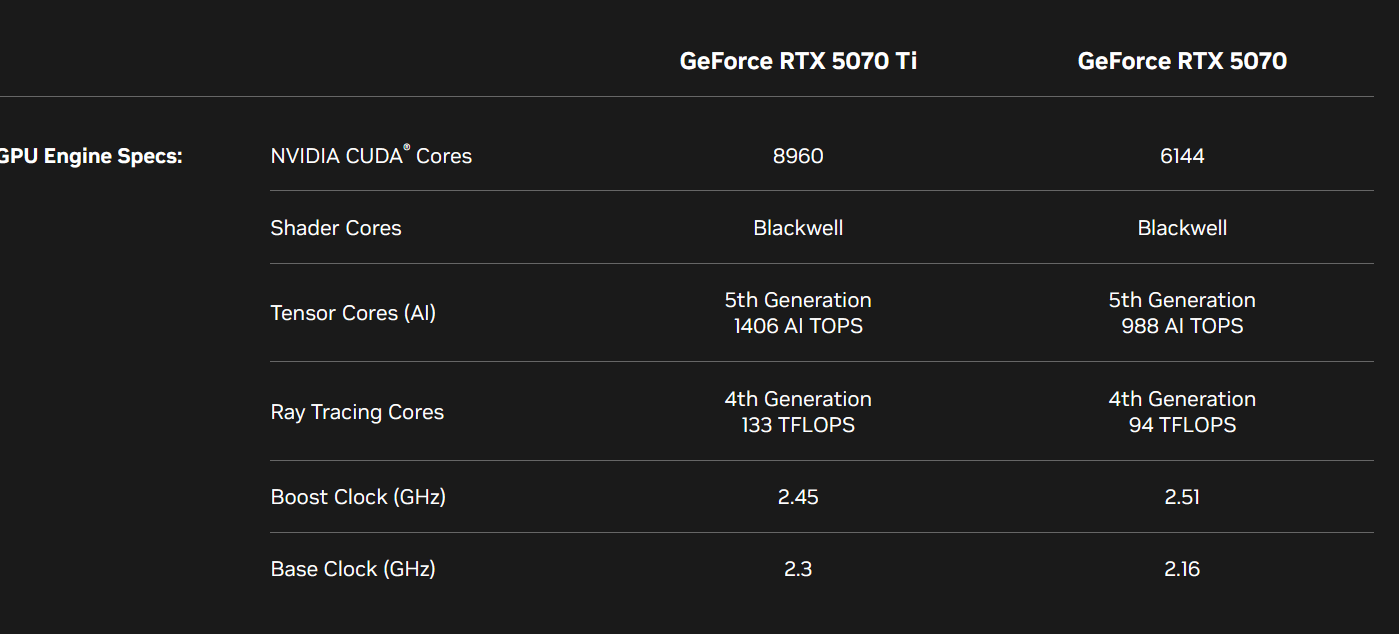Click the 2.16 base clock value

click(1181, 569)
